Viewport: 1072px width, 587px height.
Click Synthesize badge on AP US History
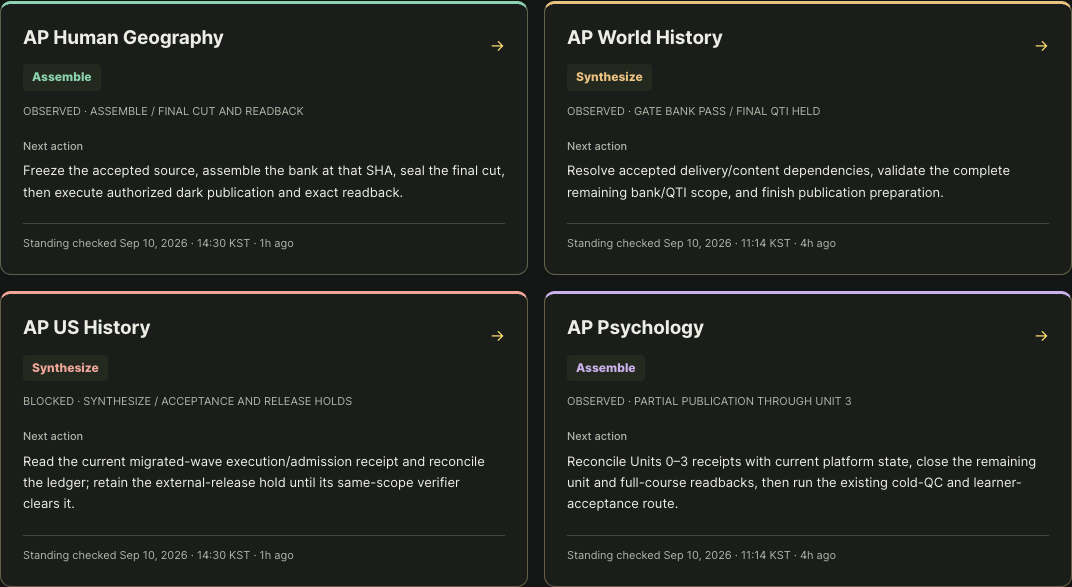coord(65,368)
